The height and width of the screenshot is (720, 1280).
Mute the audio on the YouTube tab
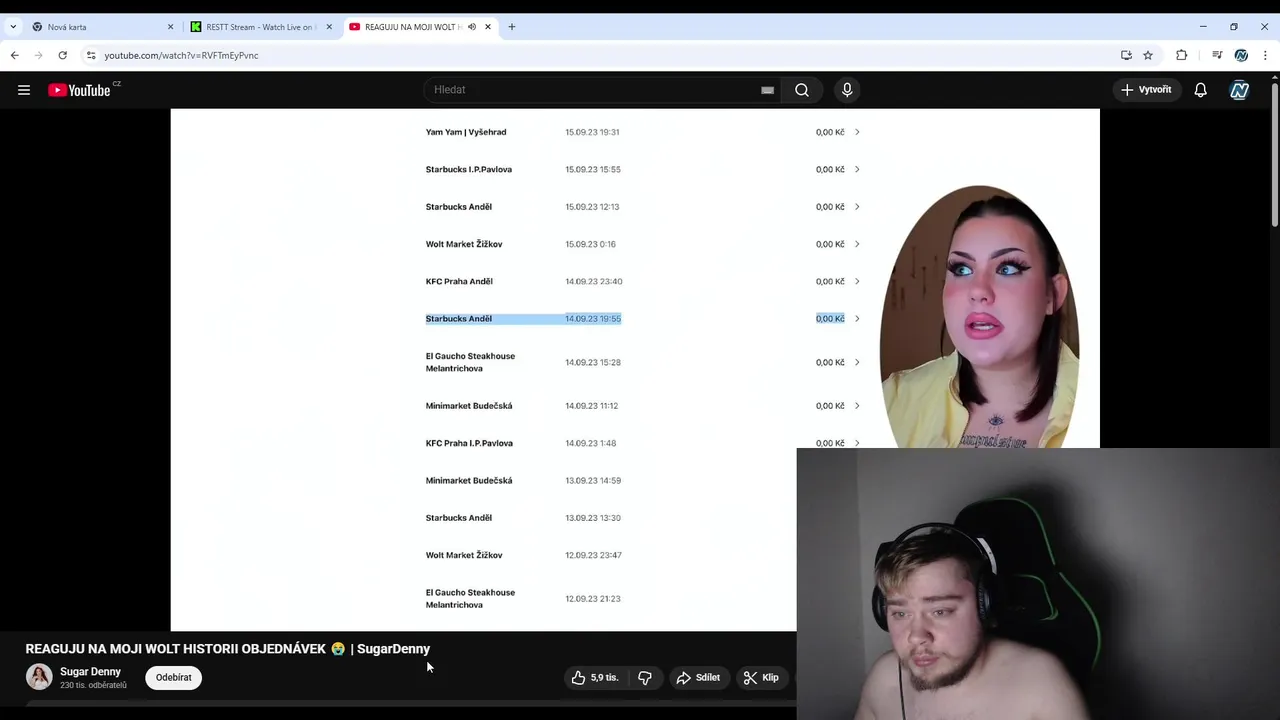click(x=472, y=27)
